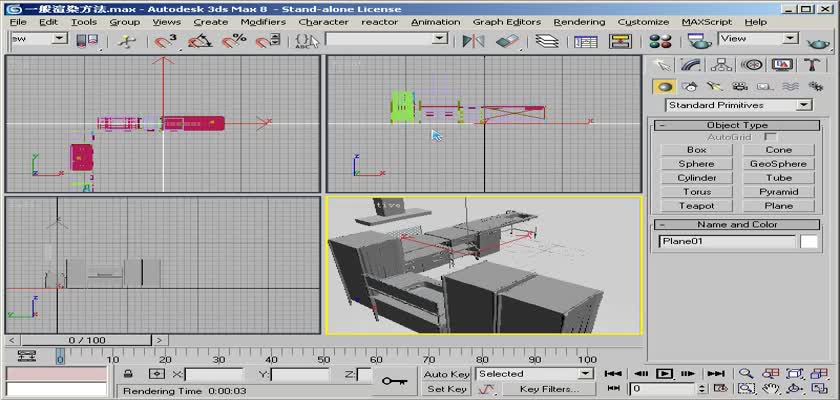Image resolution: width=840 pixels, height=400 pixels.
Task: Click the object color swatch
Action: coord(808,241)
